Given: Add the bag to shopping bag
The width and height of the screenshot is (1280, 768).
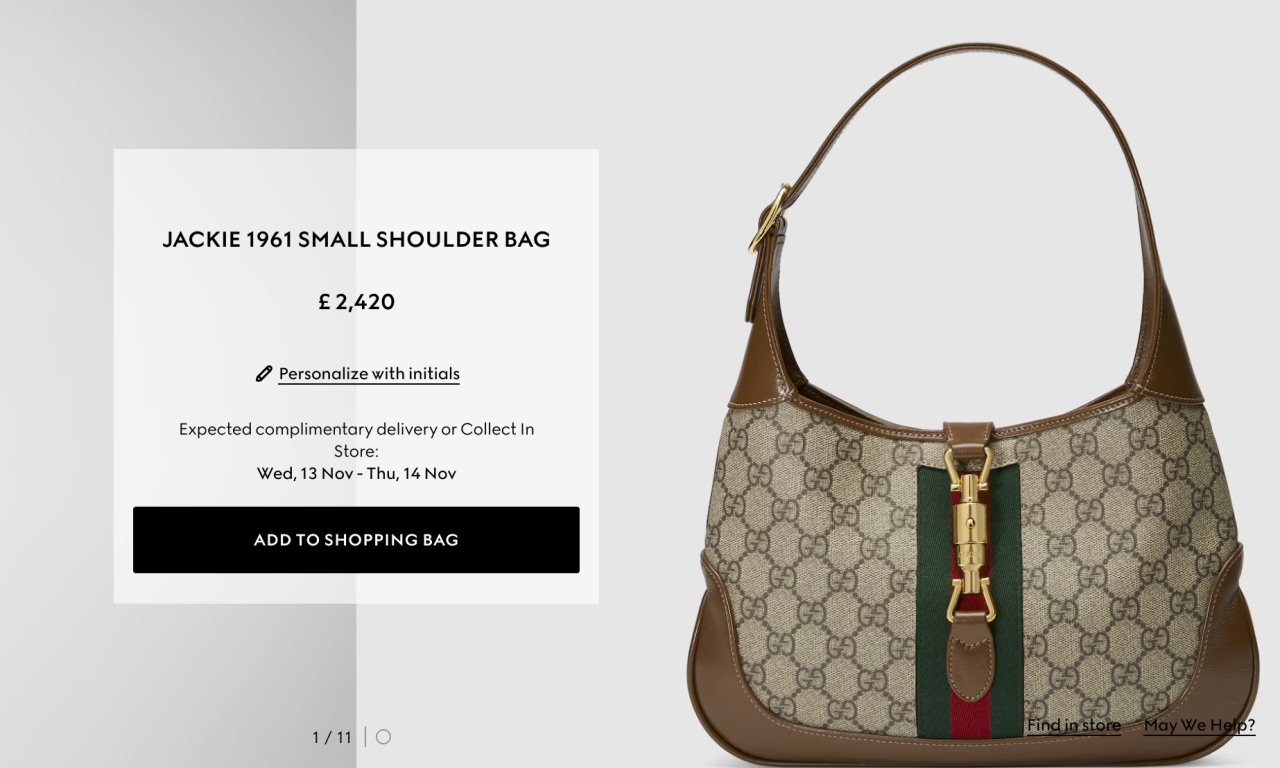Looking at the screenshot, I should coord(356,540).
